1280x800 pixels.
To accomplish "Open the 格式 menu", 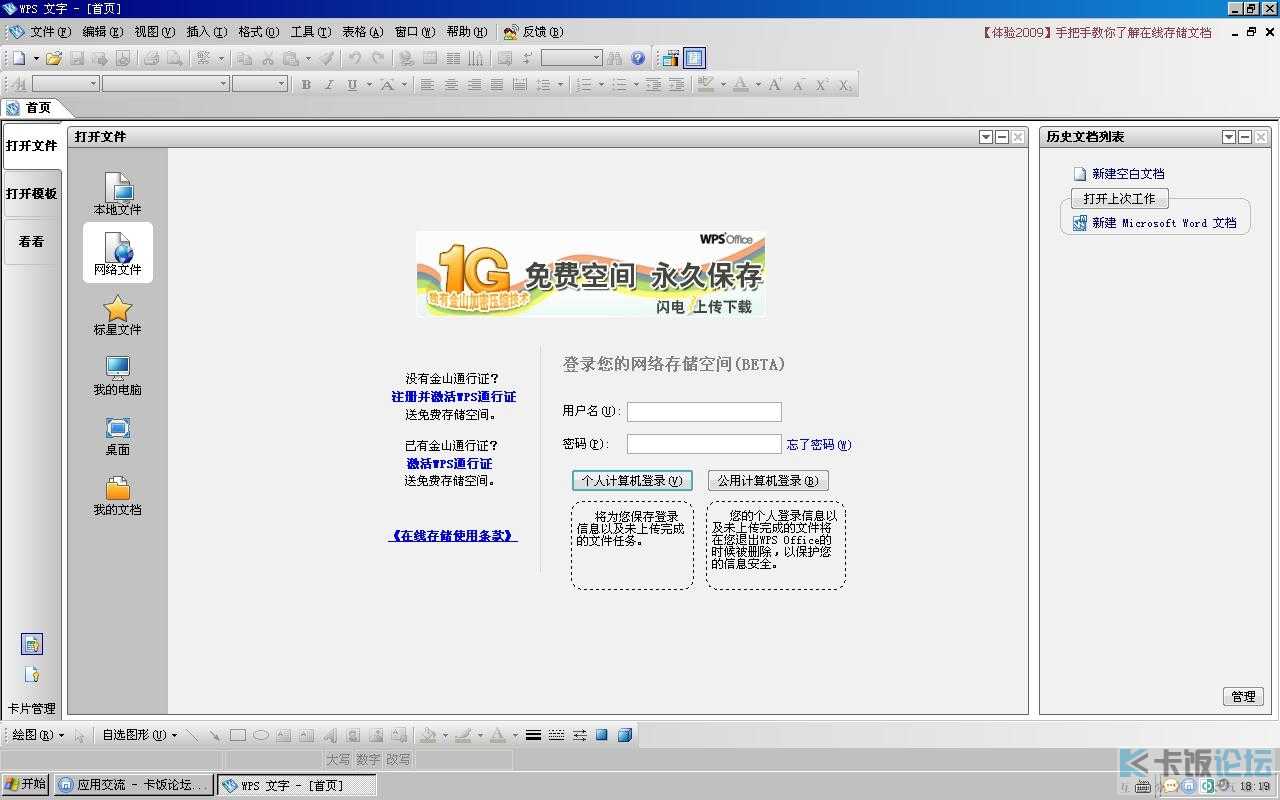I will coord(258,32).
